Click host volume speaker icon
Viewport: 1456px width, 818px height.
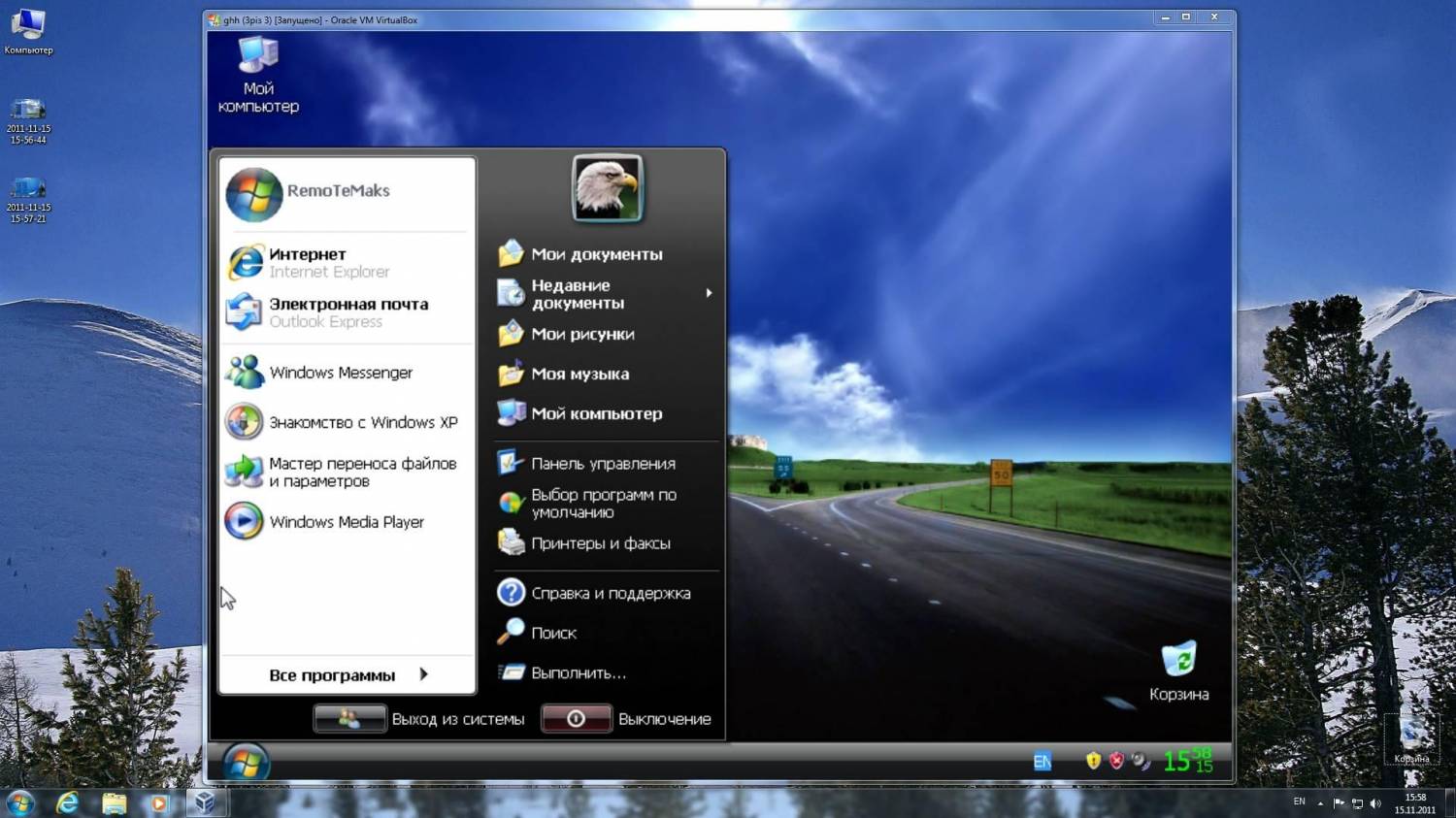(1375, 803)
